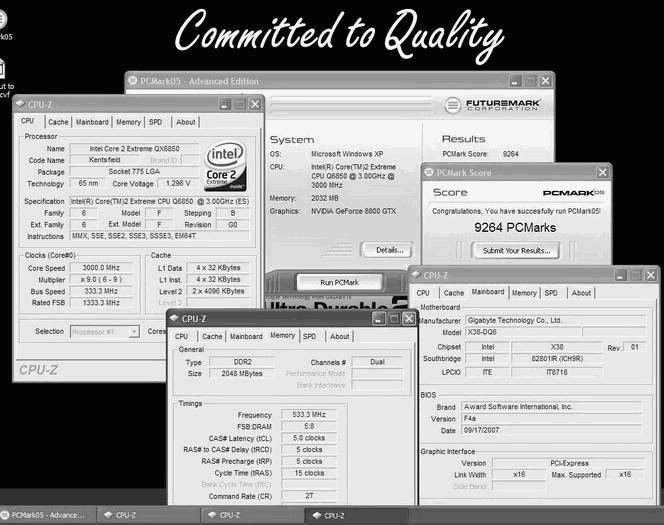664x525 pixels.
Task: Open About tab in CPU-Z Mainboard window
Action: (x=581, y=293)
